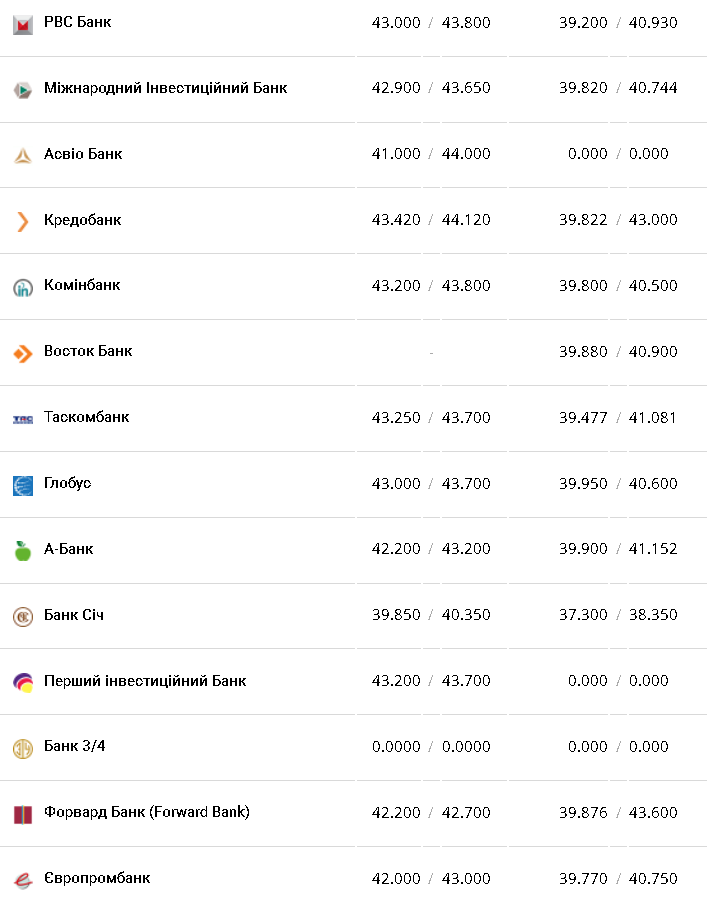
Task: Select the Форвард Банк (Forward Bank) name
Action: [146, 812]
